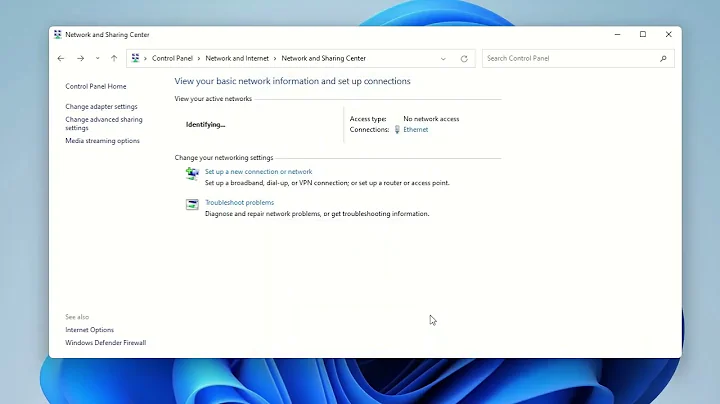This screenshot has width=720, height=404.
Task: Open Change adapter settings
Action: click(101, 107)
